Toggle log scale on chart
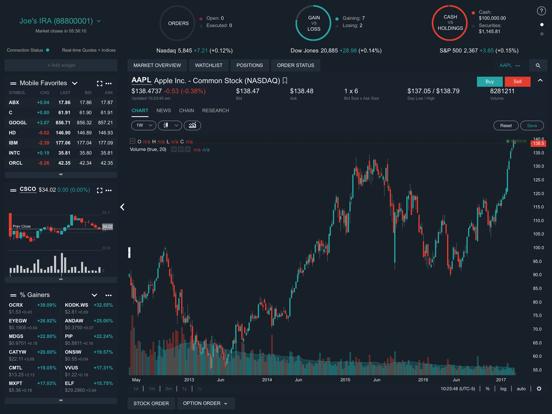 (x=503, y=389)
